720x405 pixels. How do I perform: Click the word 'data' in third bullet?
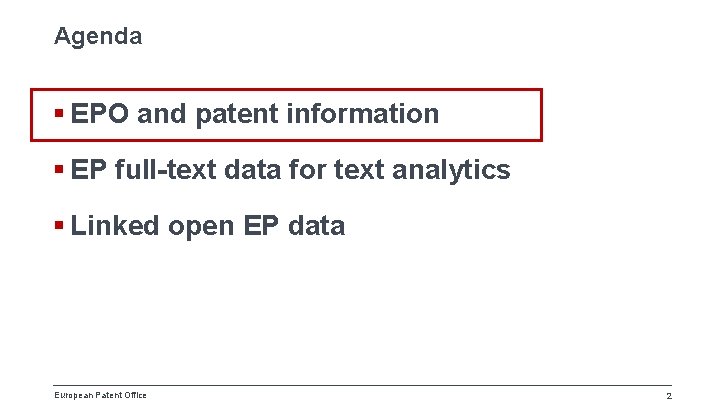[316, 225]
